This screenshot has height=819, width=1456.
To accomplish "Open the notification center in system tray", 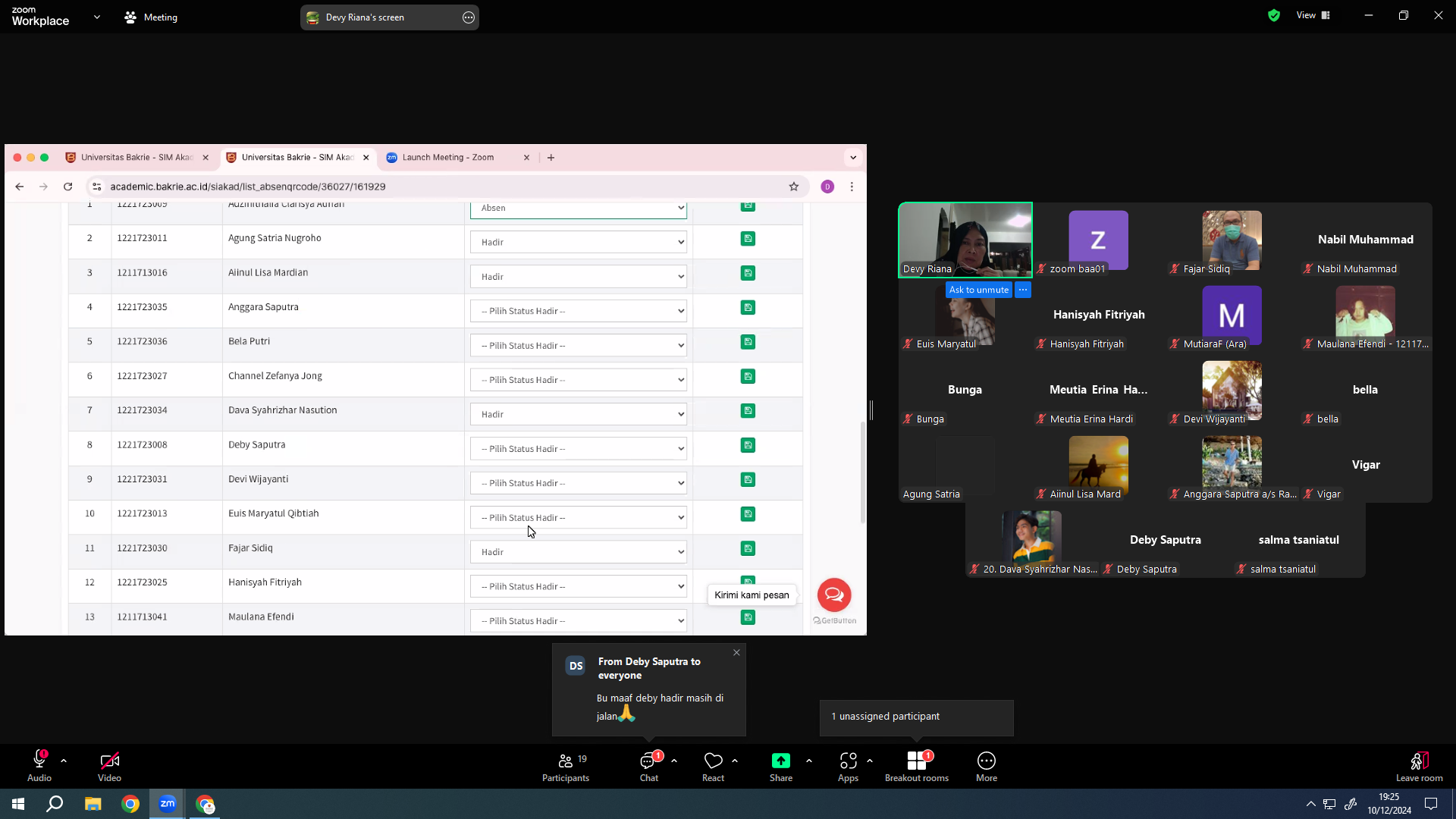I will [x=1431, y=804].
